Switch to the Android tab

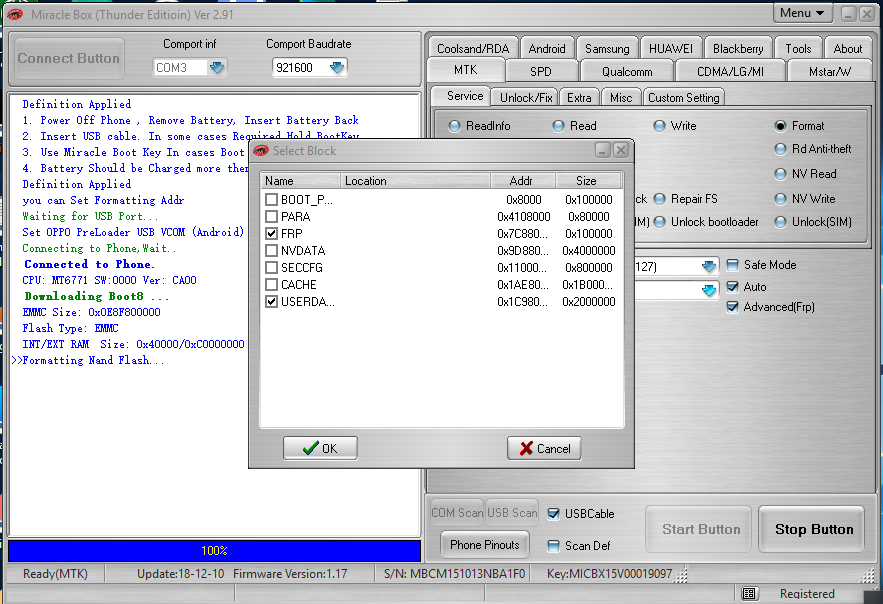pos(547,48)
